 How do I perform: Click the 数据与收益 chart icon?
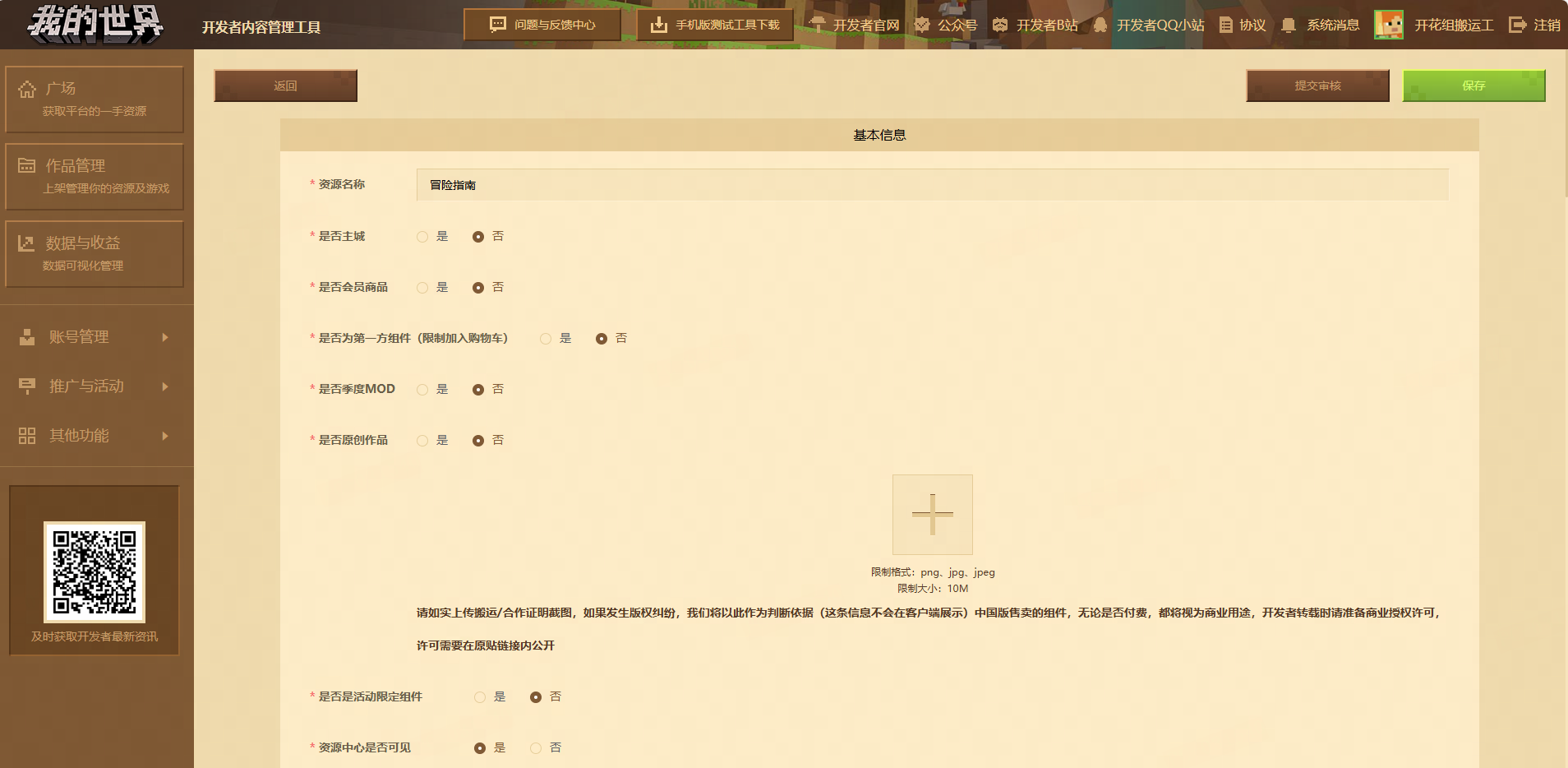(x=26, y=243)
